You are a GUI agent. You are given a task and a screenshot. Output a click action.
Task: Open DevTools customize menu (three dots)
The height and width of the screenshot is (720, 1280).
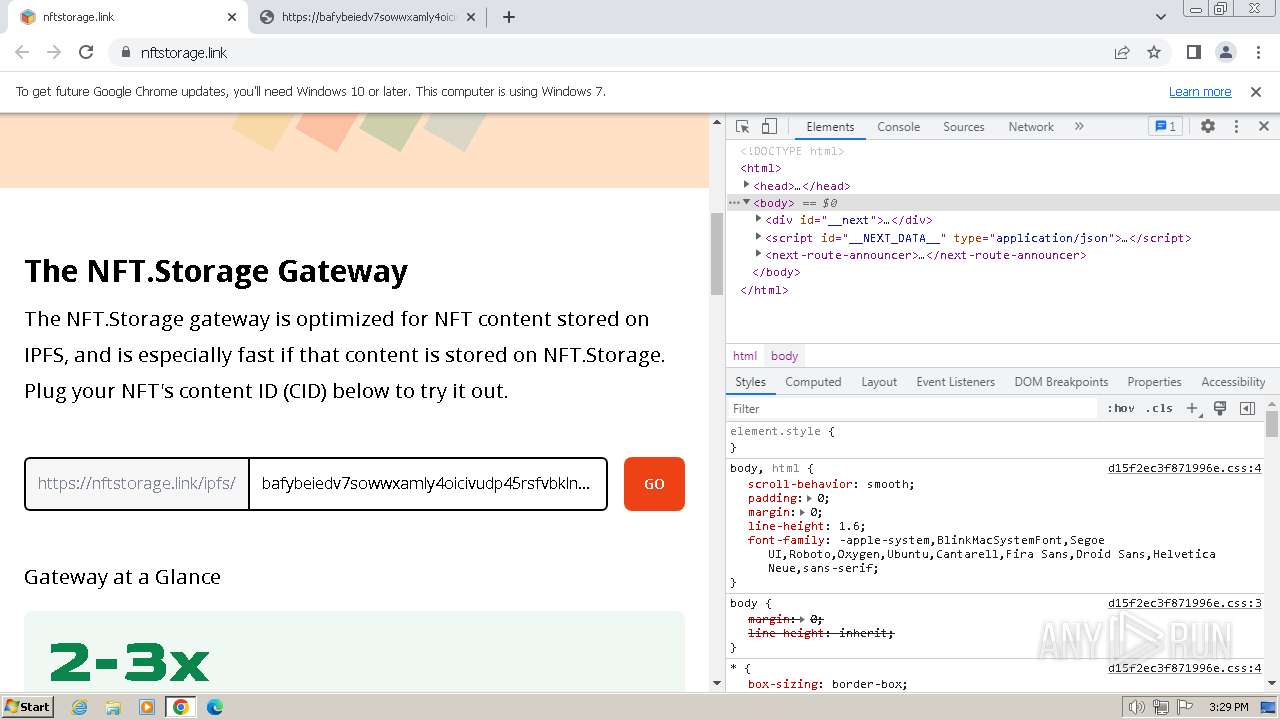[x=1236, y=127]
